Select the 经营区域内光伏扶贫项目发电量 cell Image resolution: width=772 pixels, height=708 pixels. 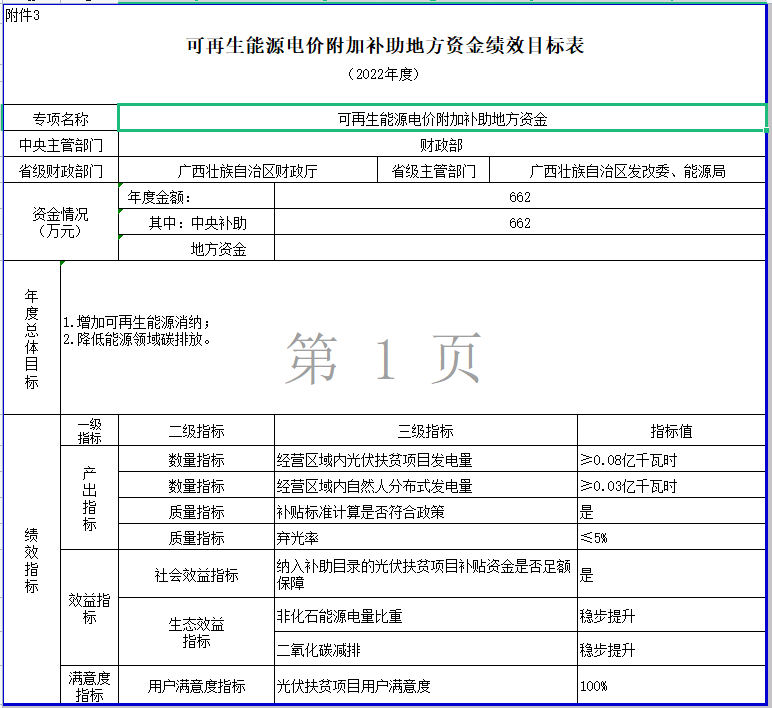[425, 460]
